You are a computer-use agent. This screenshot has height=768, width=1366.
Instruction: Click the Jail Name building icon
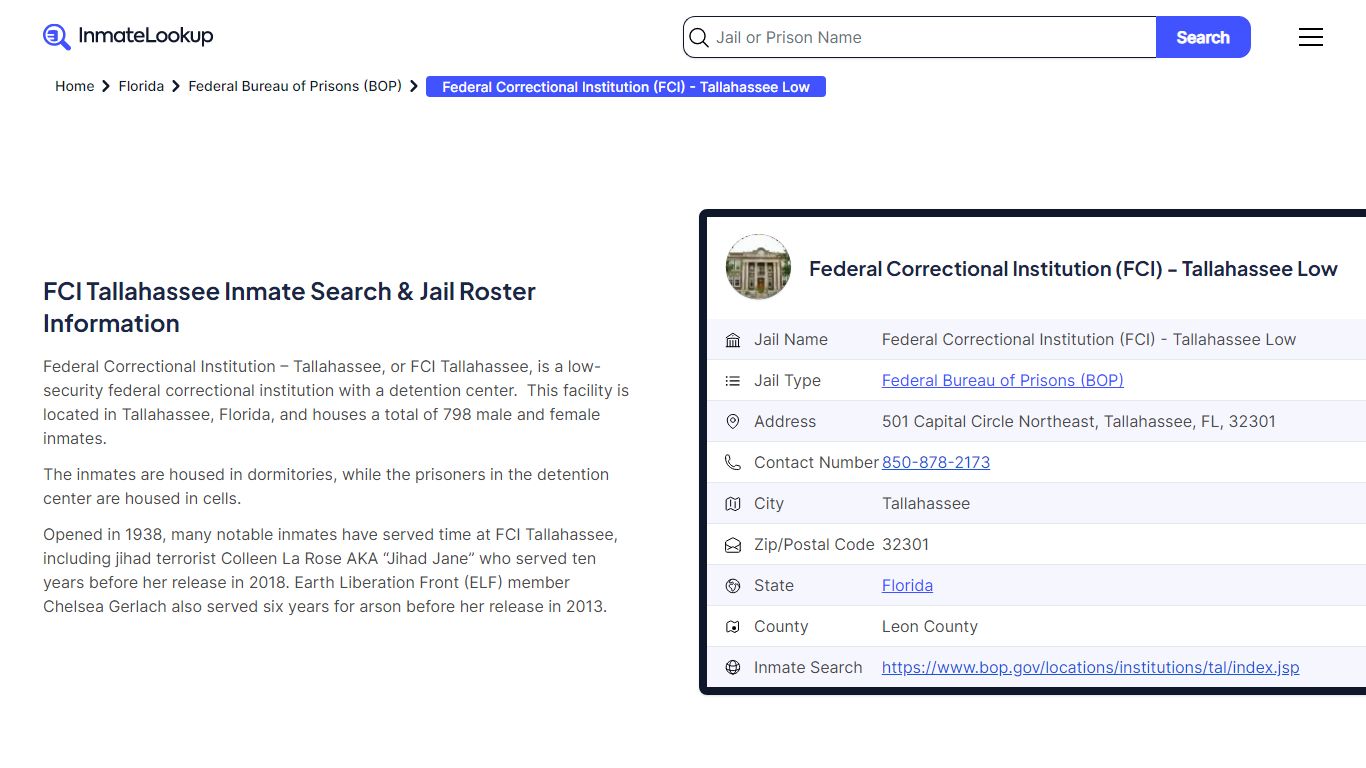[733, 340]
